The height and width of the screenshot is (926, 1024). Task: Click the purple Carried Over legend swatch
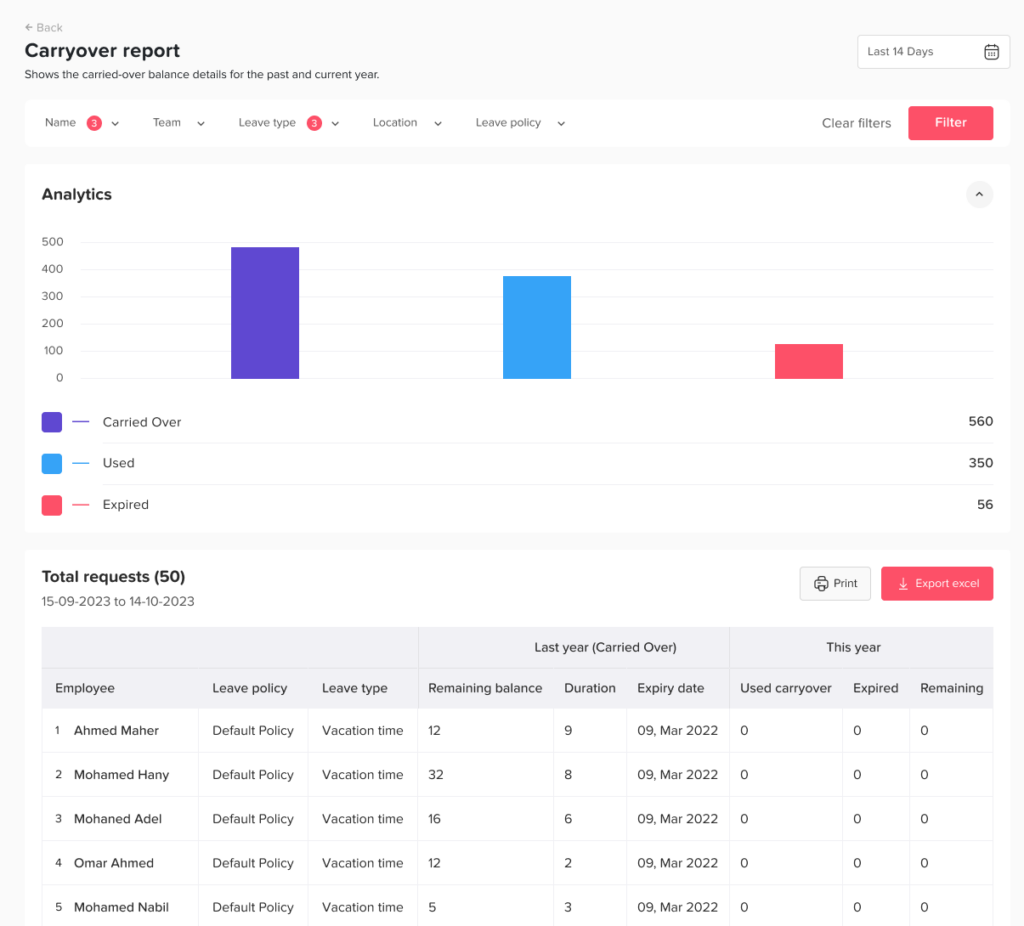click(x=52, y=422)
